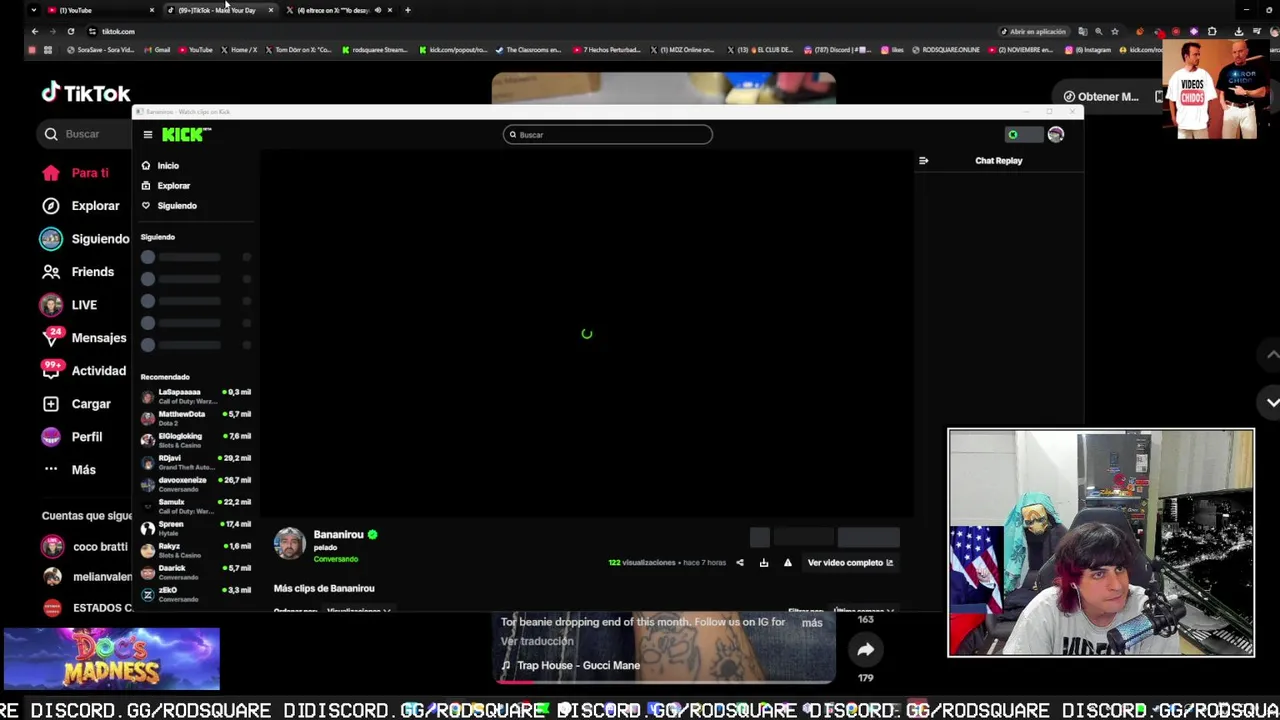Download the Bananirou clip

[x=764, y=563]
